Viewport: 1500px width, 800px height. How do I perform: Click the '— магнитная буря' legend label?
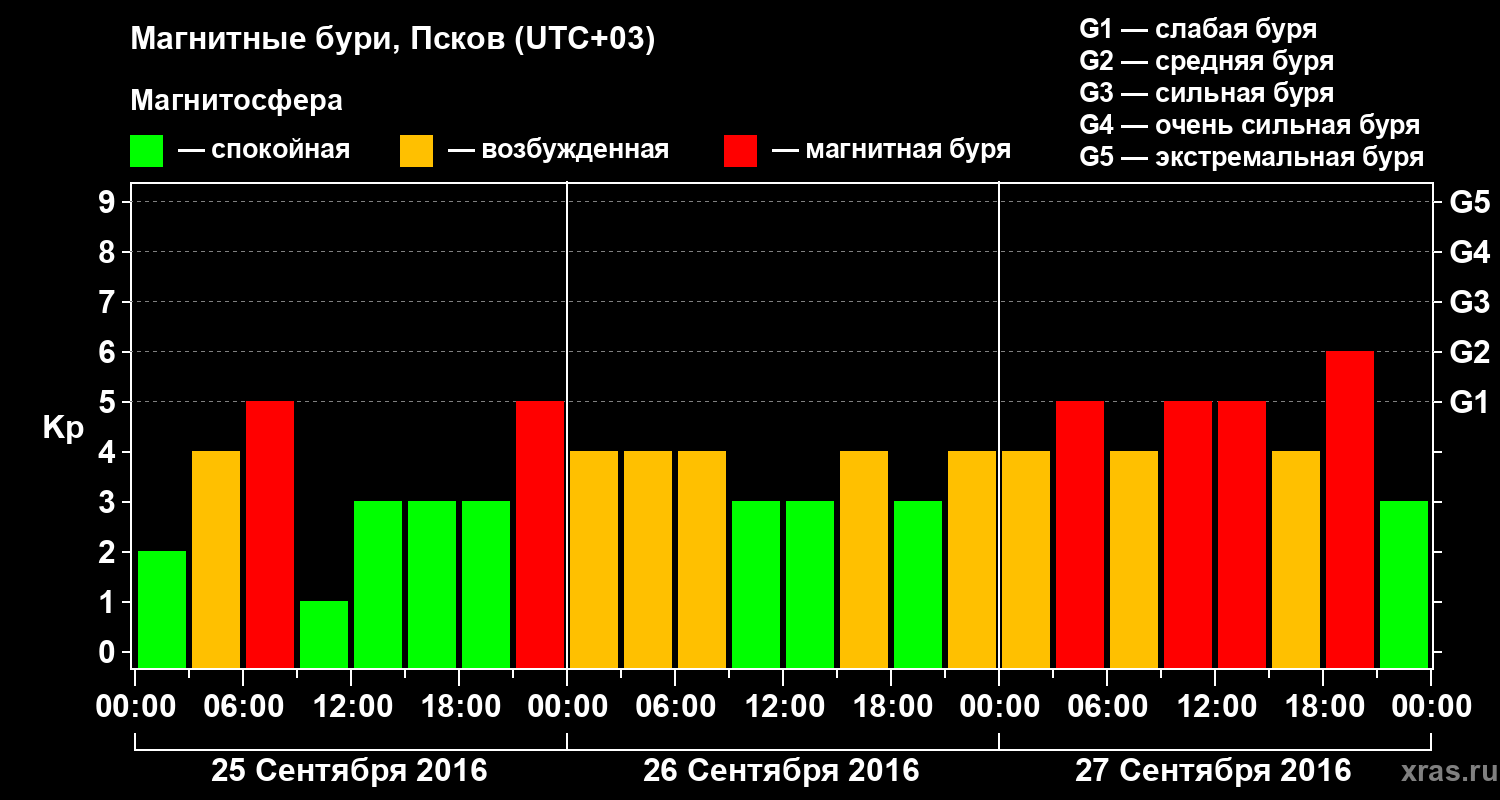click(x=892, y=151)
